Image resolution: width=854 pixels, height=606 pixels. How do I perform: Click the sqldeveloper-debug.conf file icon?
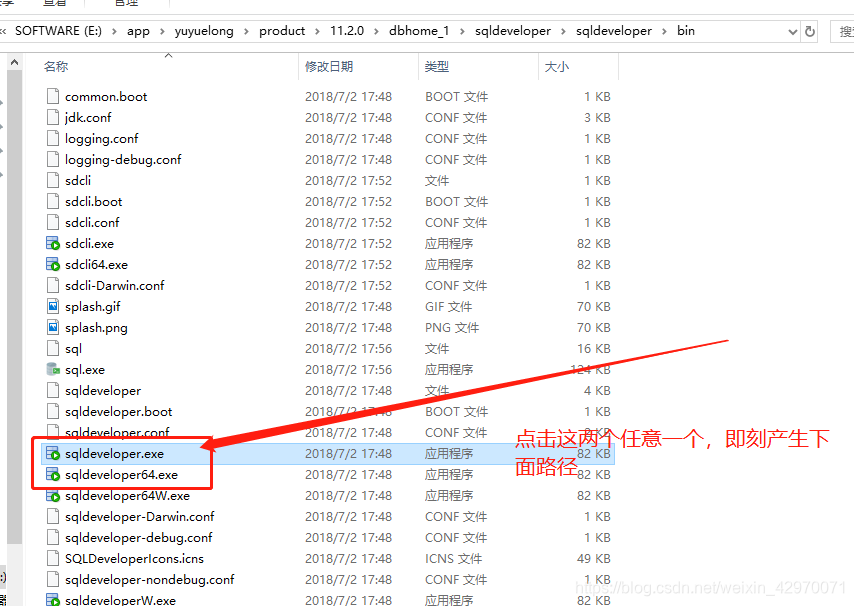coord(53,537)
